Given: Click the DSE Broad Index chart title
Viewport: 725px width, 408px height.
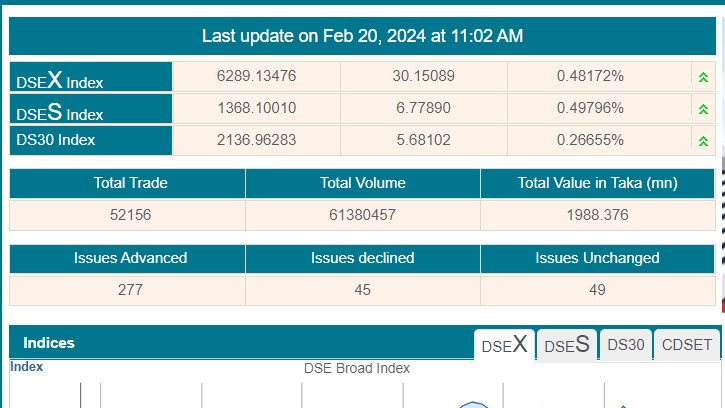Looking at the screenshot, I should (x=357, y=368).
